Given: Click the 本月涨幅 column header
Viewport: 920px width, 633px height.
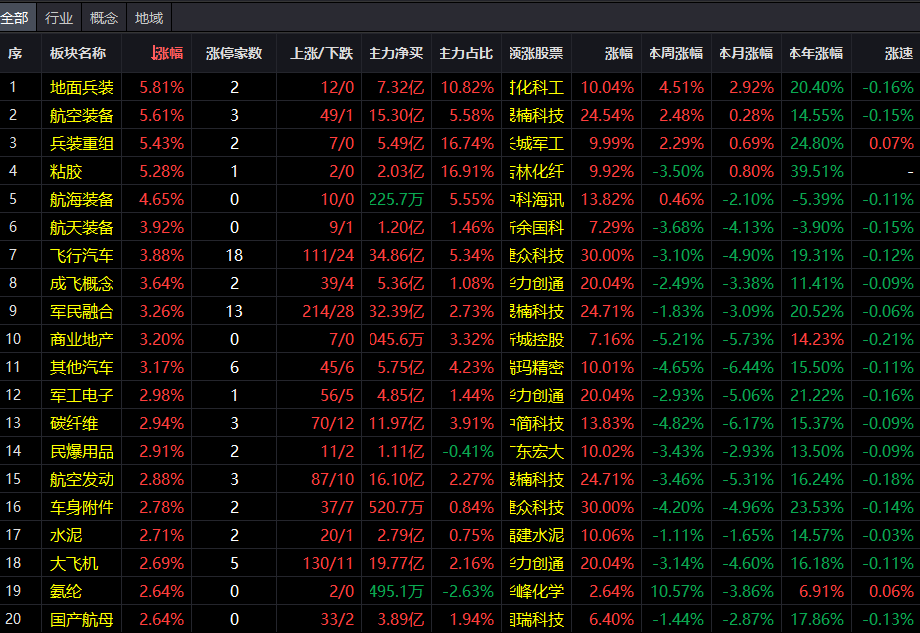Looking at the screenshot, I should pyautogui.click(x=746, y=53).
